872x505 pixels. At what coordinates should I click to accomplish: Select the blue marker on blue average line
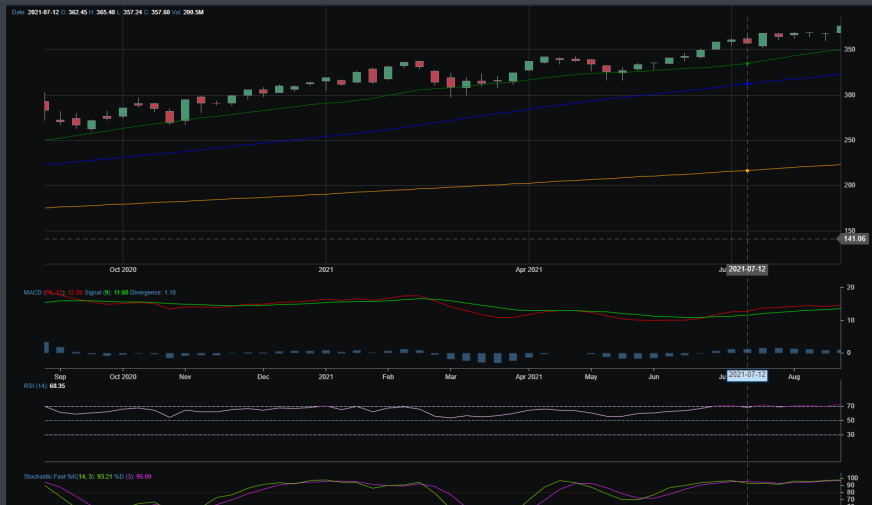[x=747, y=83]
